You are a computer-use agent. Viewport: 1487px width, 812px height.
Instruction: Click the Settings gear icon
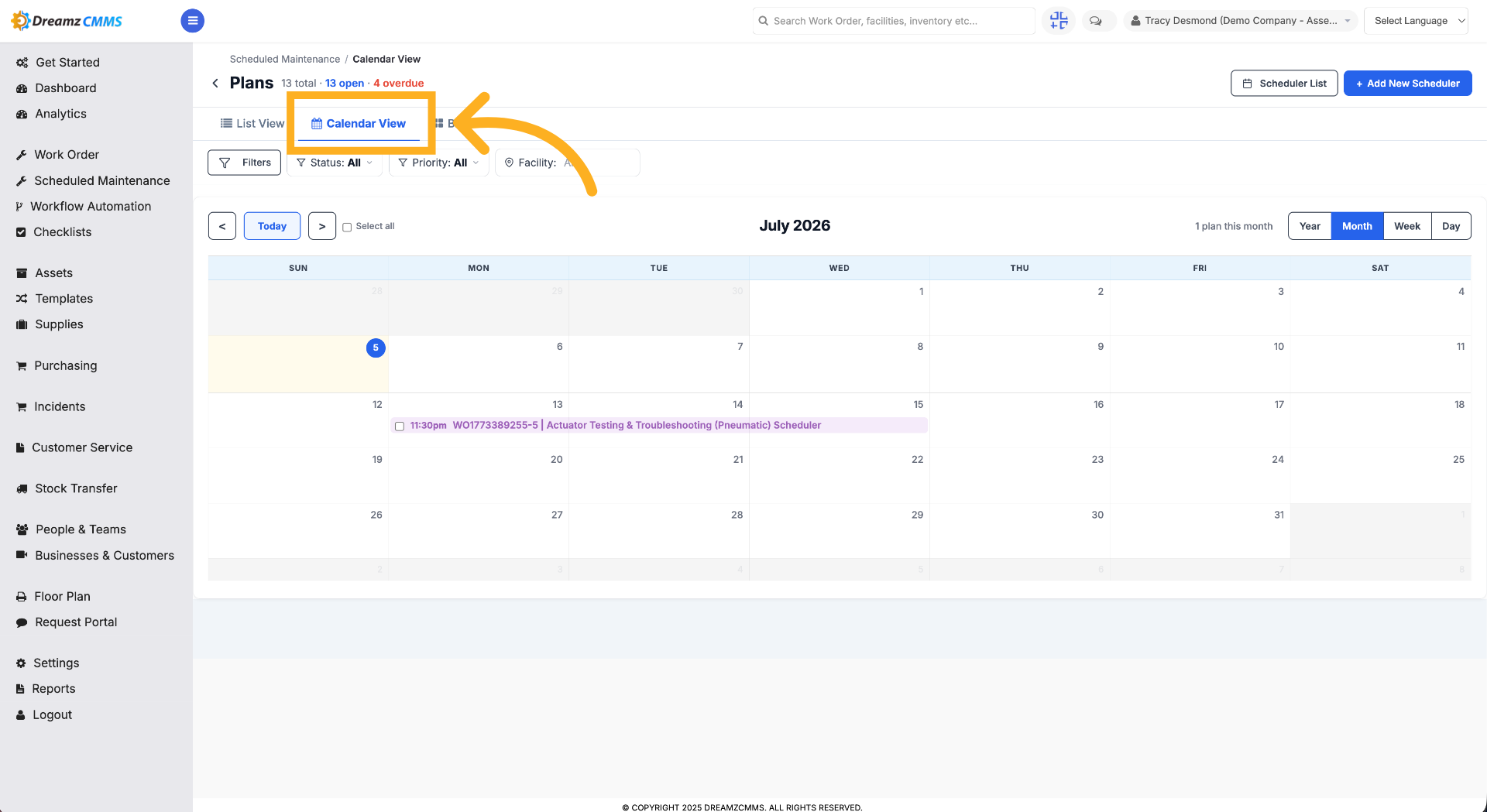click(x=21, y=663)
